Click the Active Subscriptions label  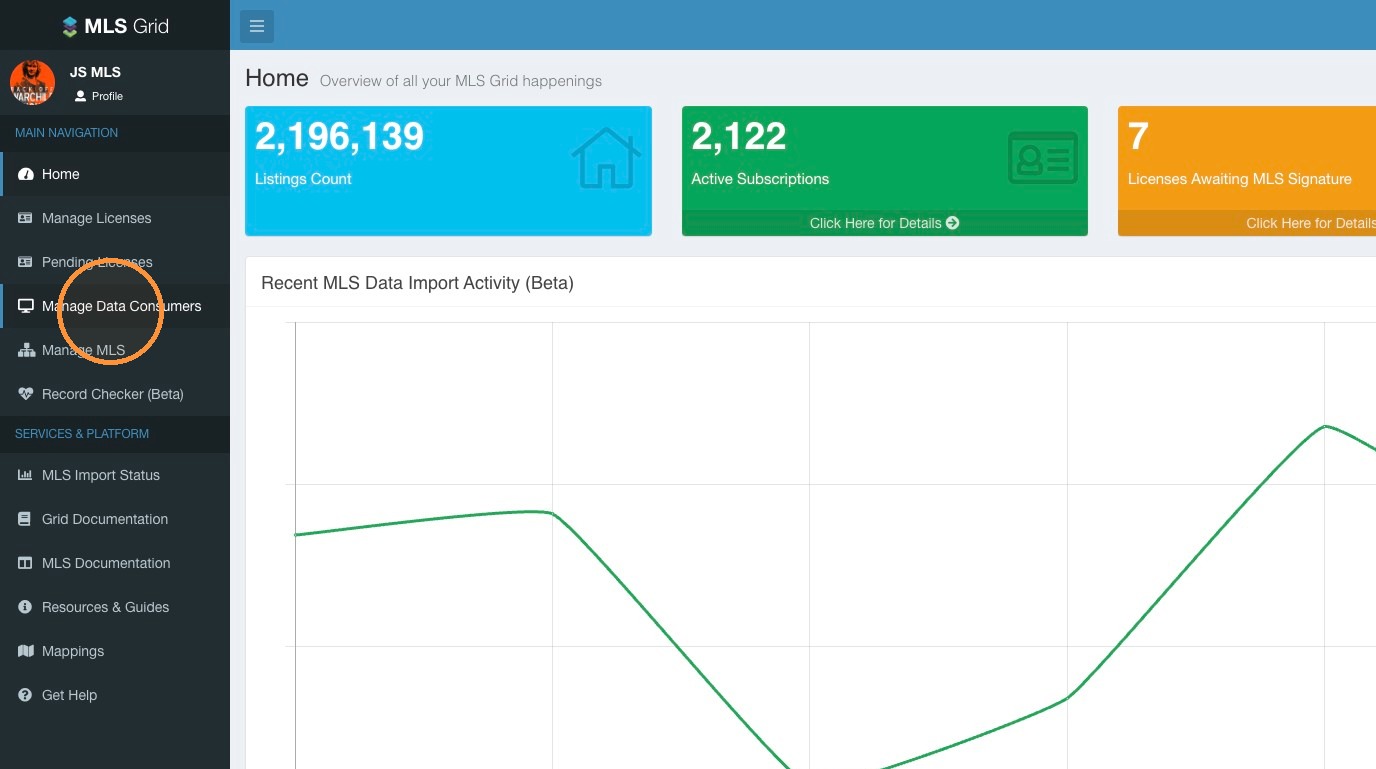760,179
